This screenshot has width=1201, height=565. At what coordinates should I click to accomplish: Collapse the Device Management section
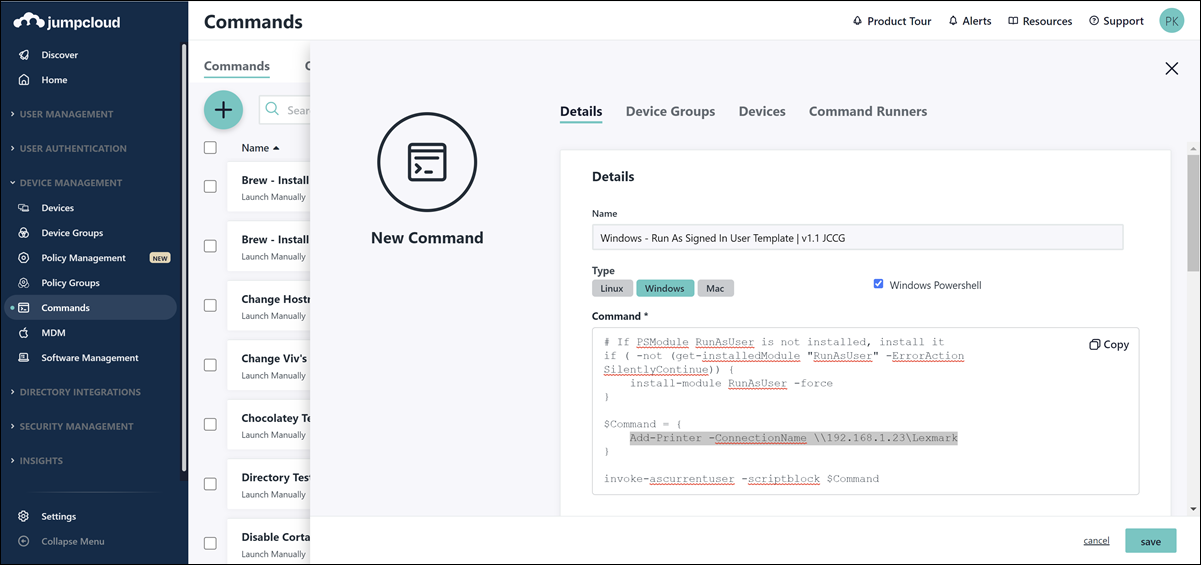(70, 183)
